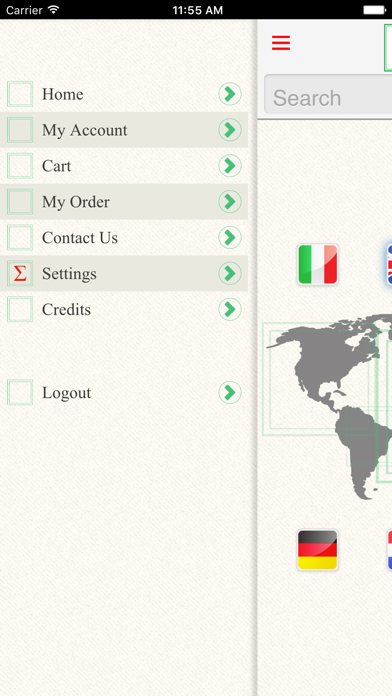Click the Logout text label
This screenshot has width=392, height=696.
67,393
